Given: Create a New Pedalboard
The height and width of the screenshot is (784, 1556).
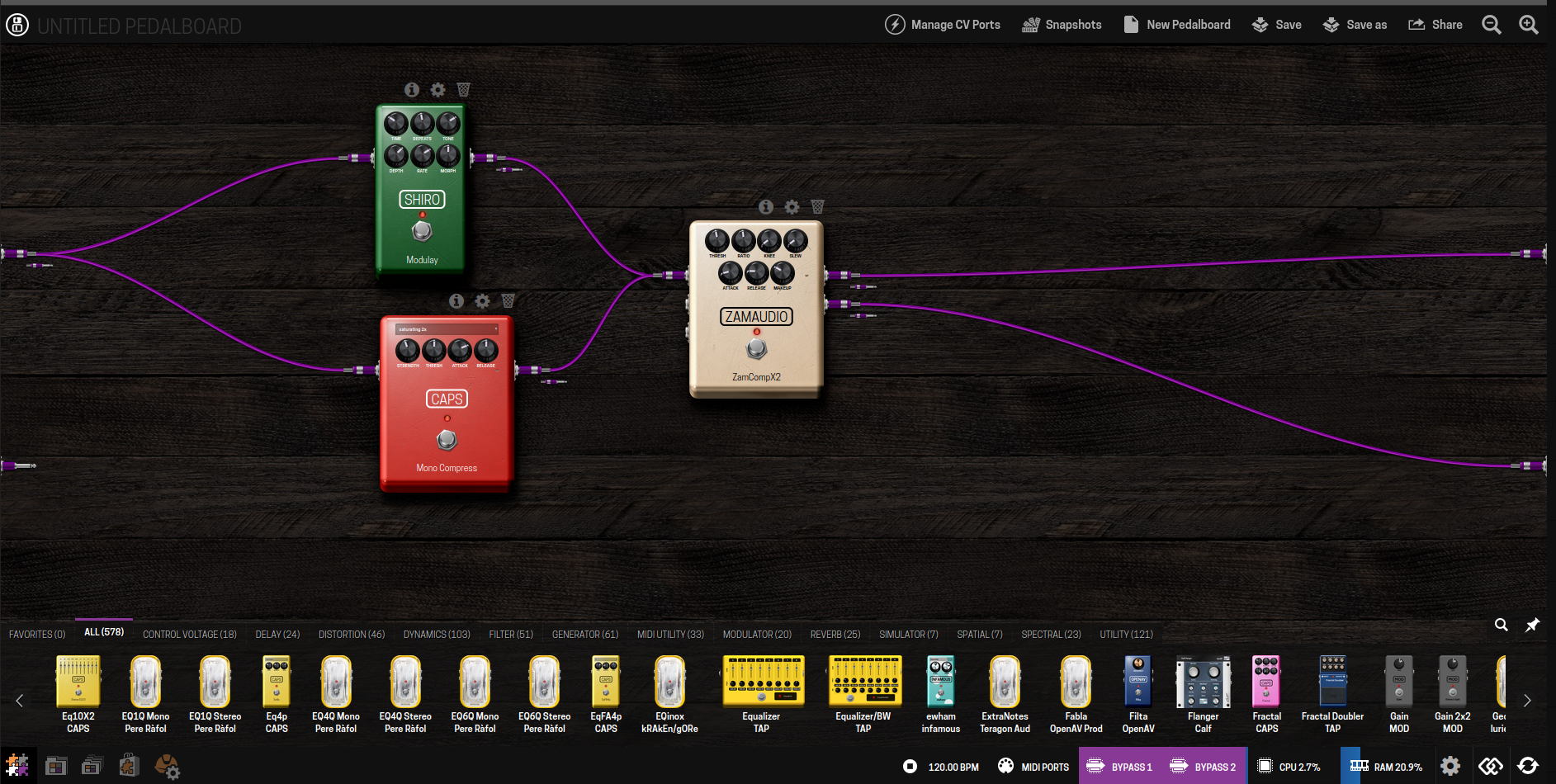Looking at the screenshot, I should click(1177, 25).
